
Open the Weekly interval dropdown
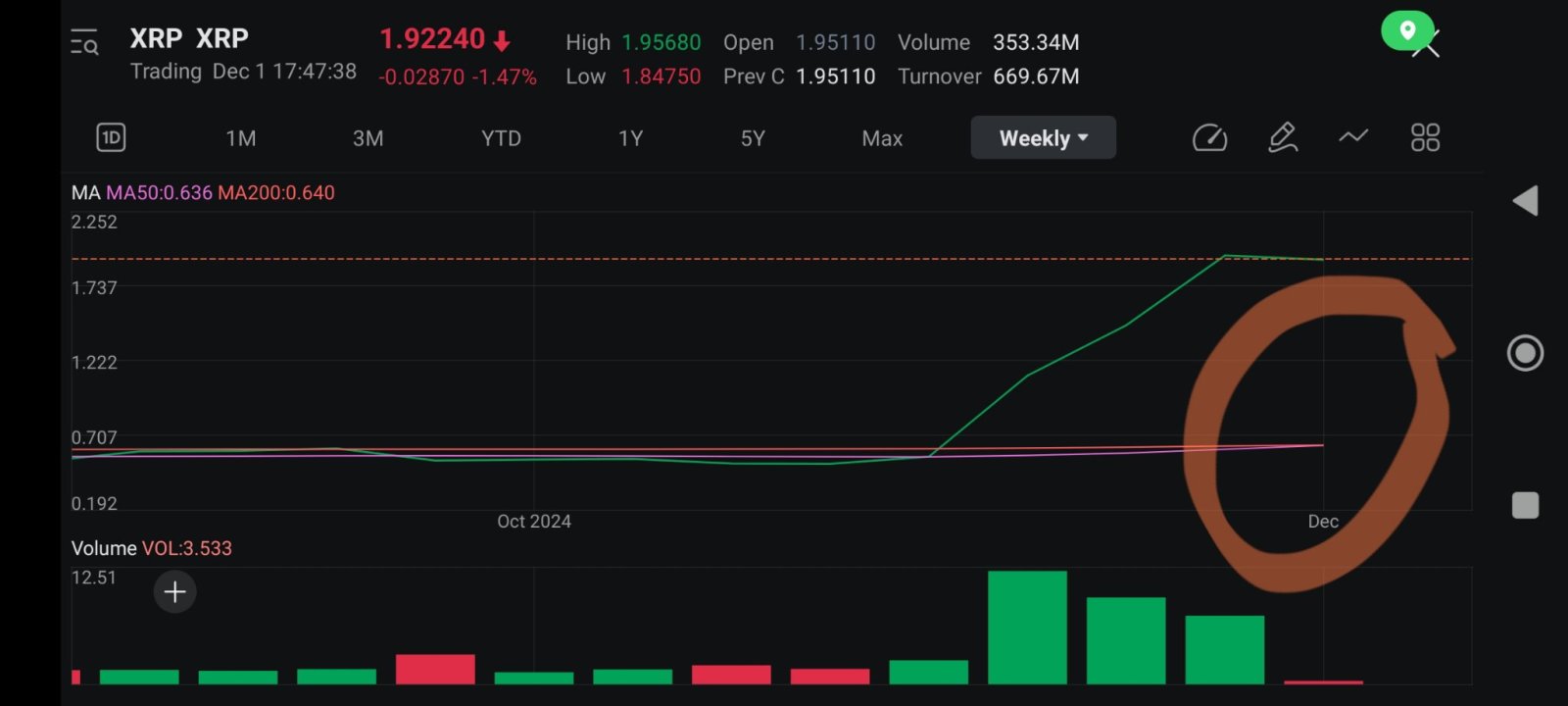[1044, 137]
